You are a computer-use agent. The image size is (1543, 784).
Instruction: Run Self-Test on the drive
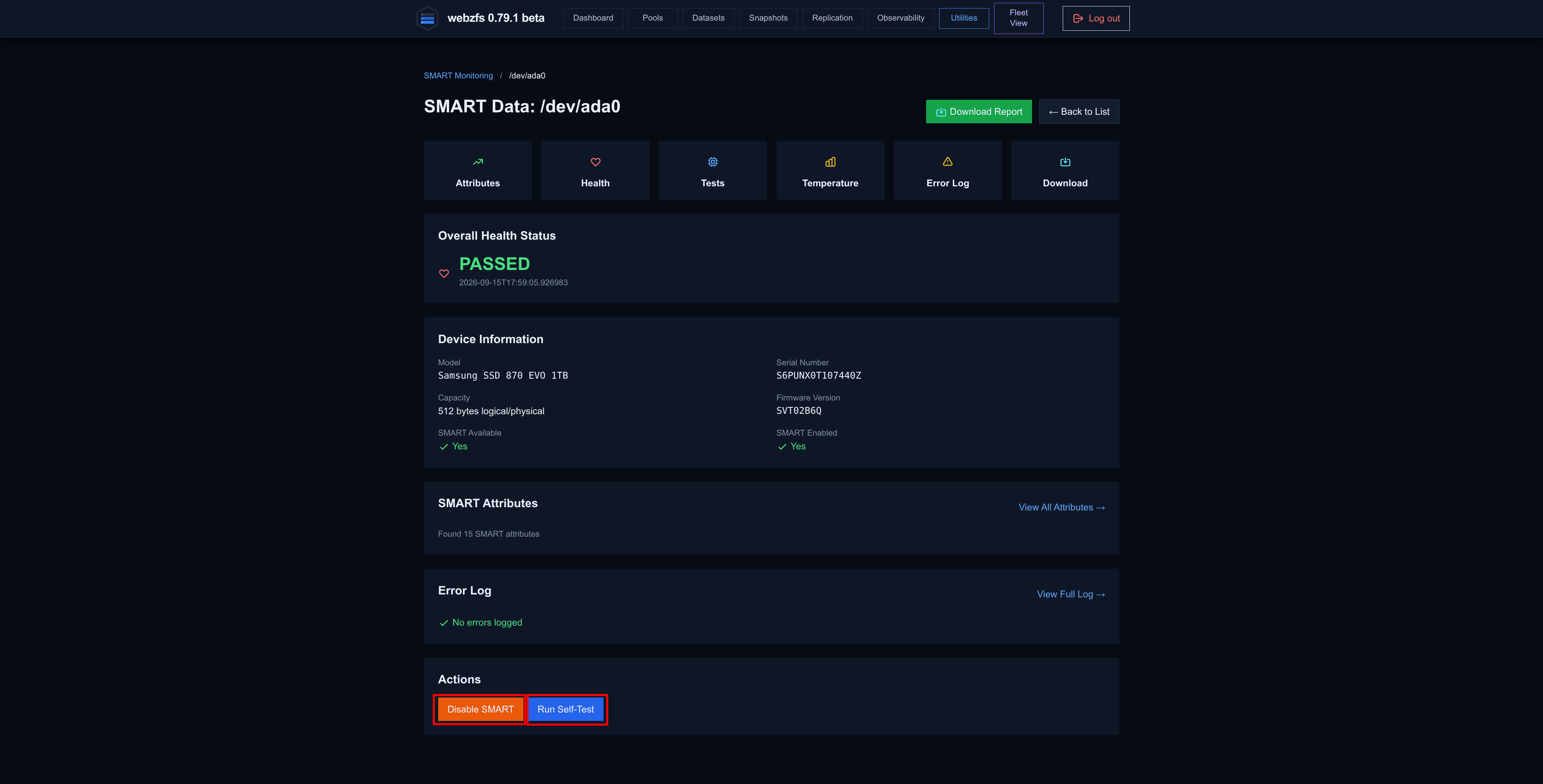tap(566, 709)
